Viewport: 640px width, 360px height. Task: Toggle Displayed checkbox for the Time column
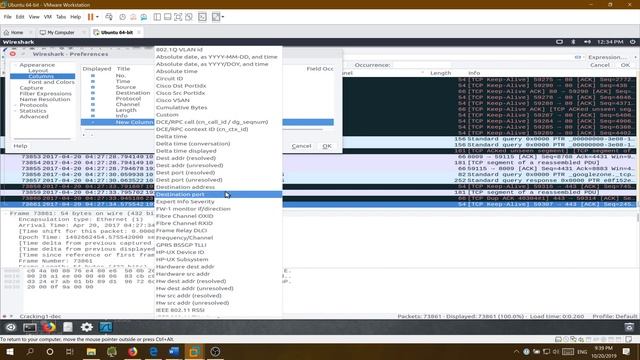(93, 81)
